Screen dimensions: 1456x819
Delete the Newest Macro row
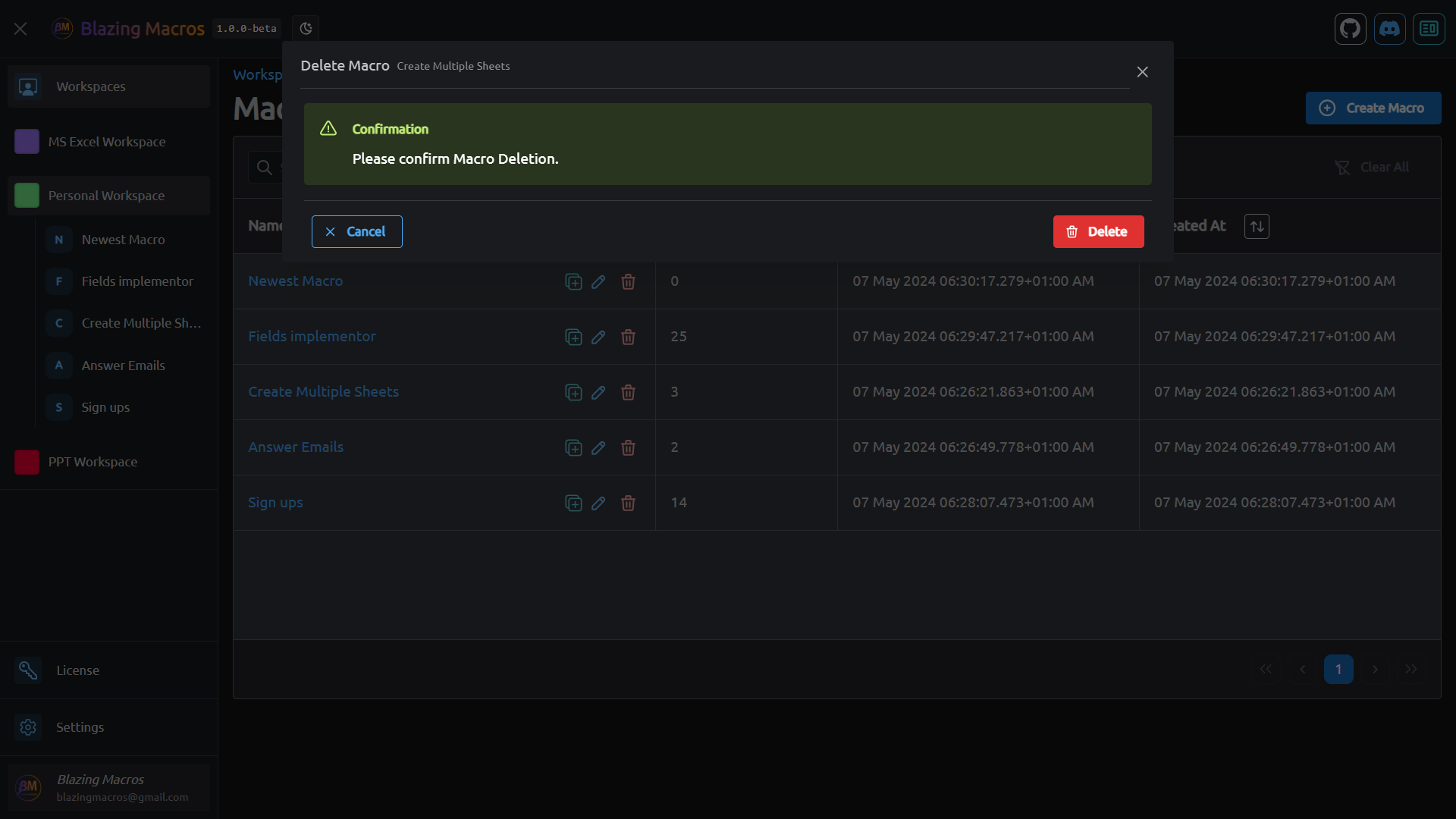[x=628, y=281]
